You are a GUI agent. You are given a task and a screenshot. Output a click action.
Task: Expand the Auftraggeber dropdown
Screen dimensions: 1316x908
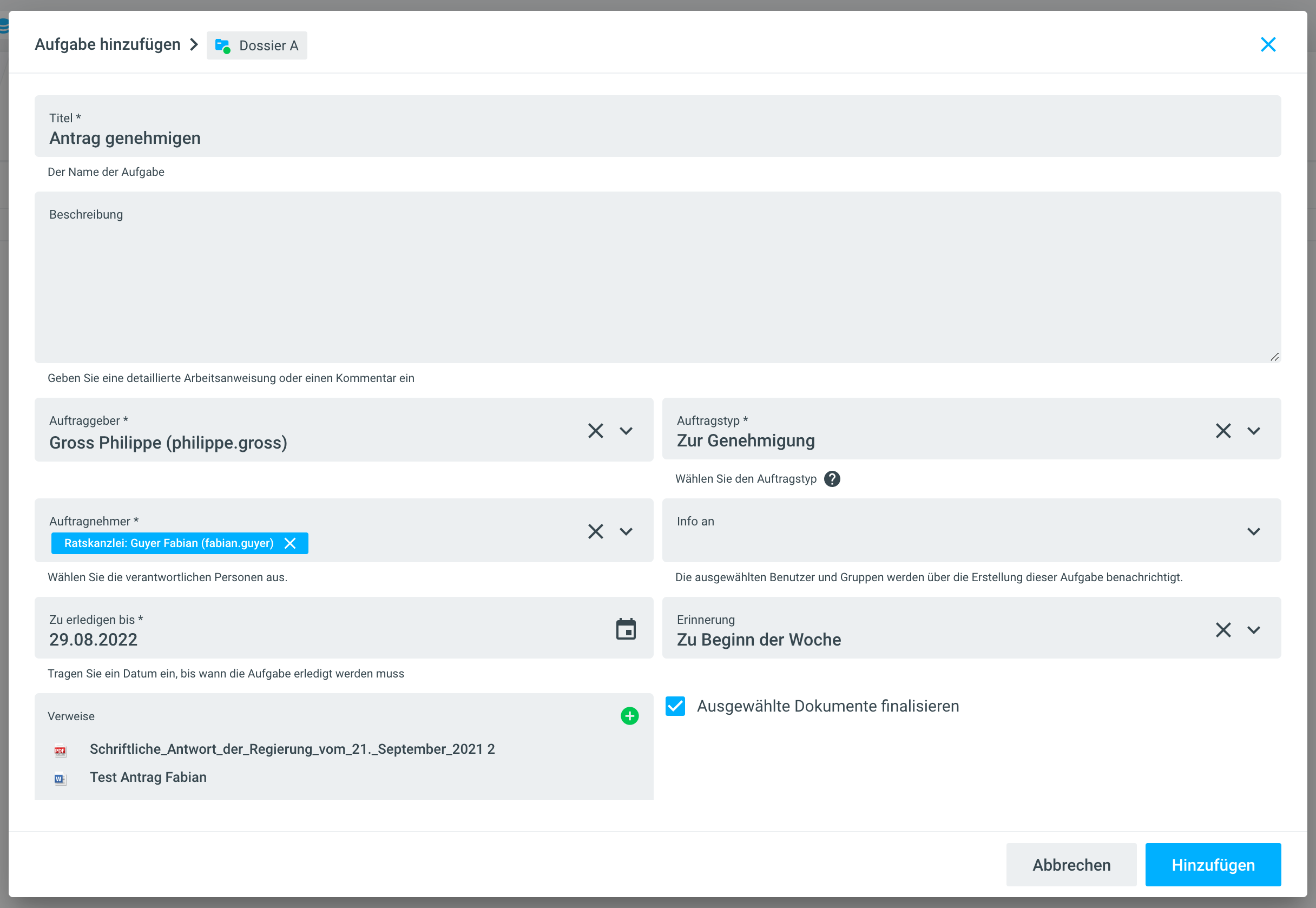[626, 431]
